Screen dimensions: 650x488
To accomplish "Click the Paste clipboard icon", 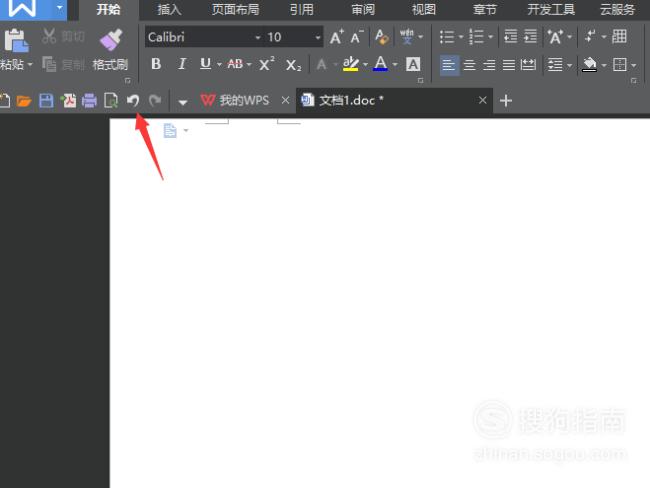I will pyautogui.click(x=16, y=41).
